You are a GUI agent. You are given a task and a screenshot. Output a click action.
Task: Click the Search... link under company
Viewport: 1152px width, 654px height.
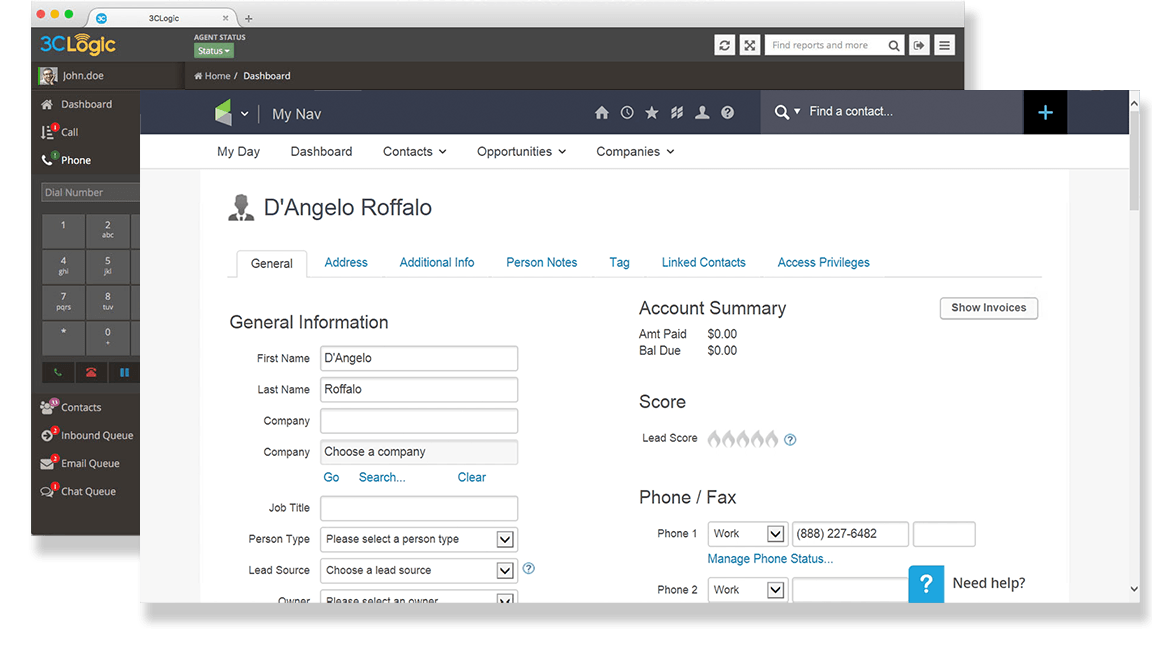(x=381, y=477)
